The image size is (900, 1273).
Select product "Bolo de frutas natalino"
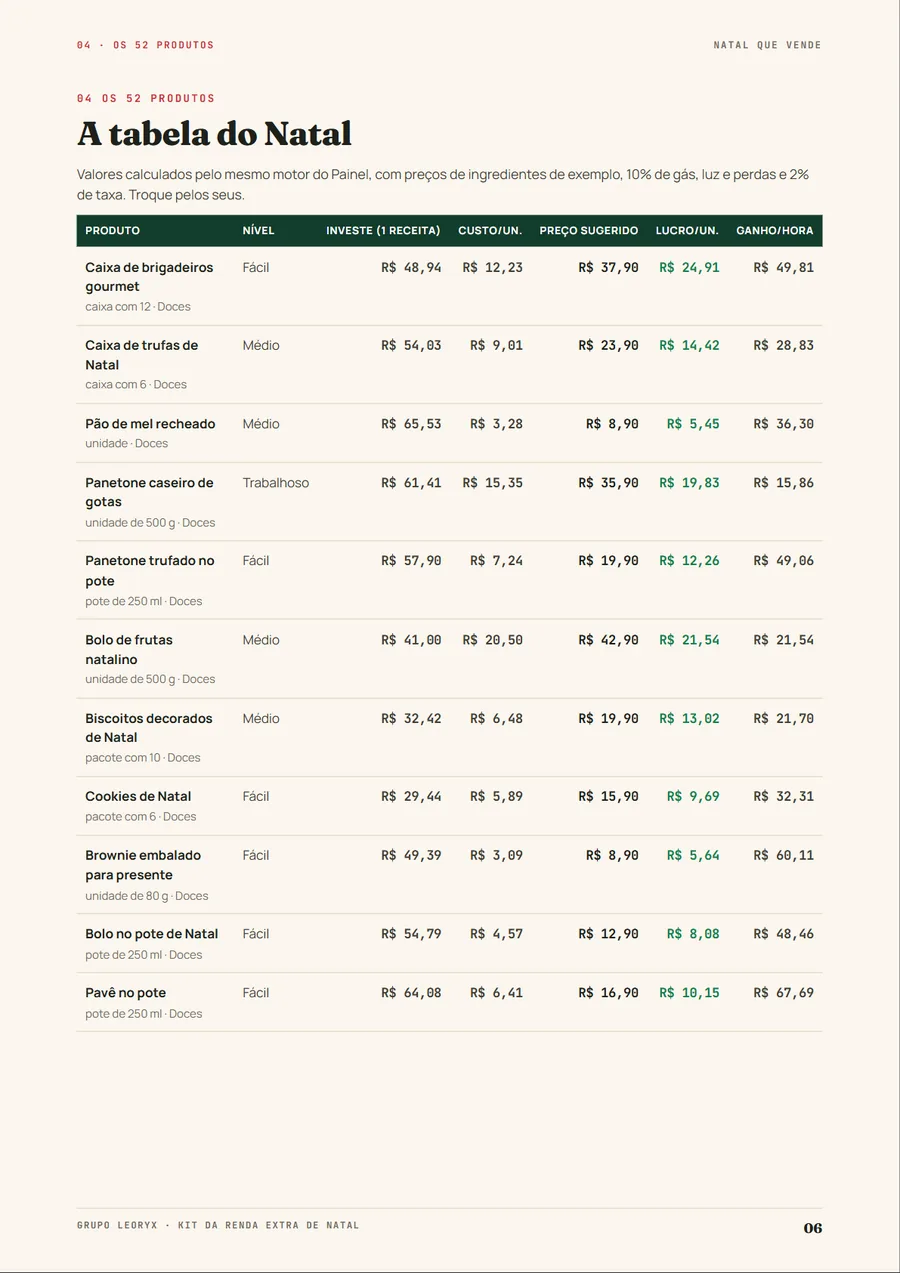pyautogui.click(x=129, y=650)
